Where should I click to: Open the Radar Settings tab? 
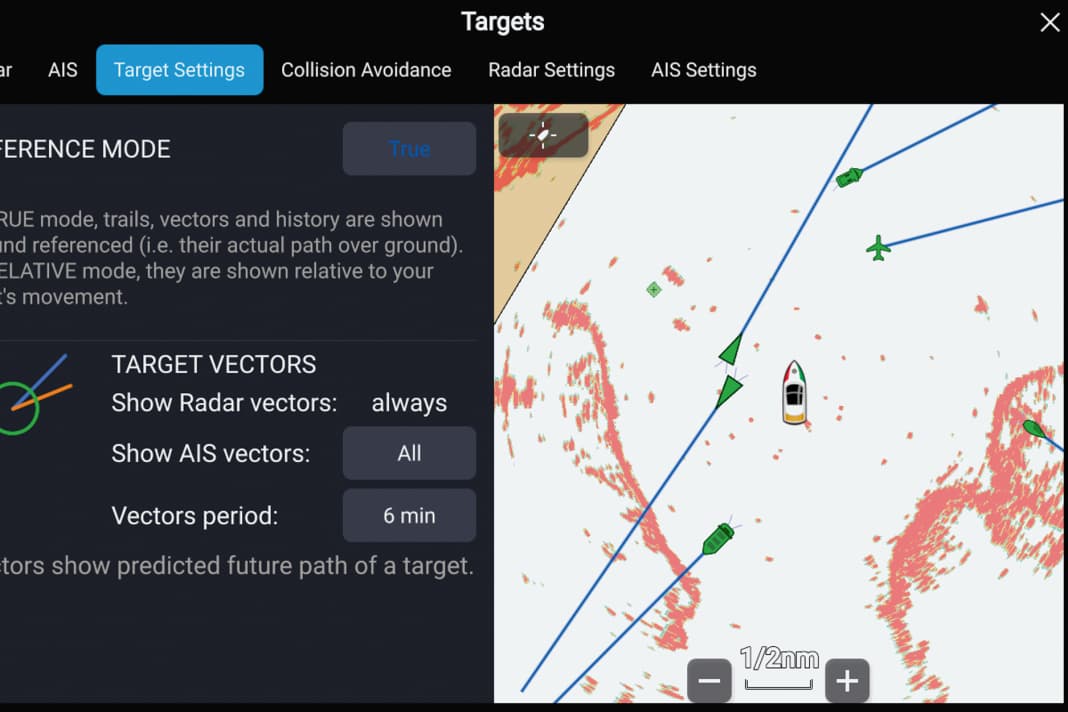551,70
